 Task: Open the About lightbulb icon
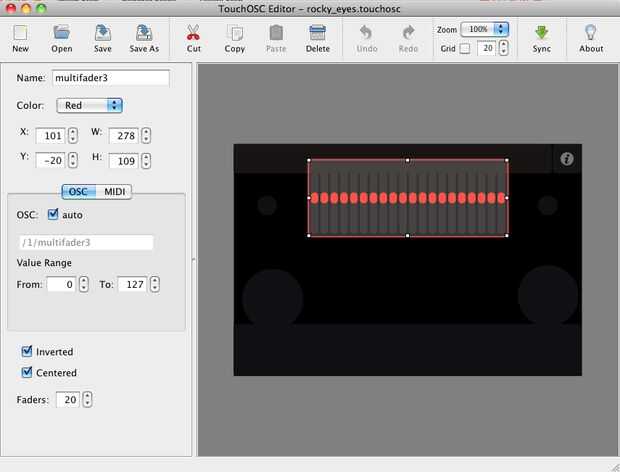591,32
